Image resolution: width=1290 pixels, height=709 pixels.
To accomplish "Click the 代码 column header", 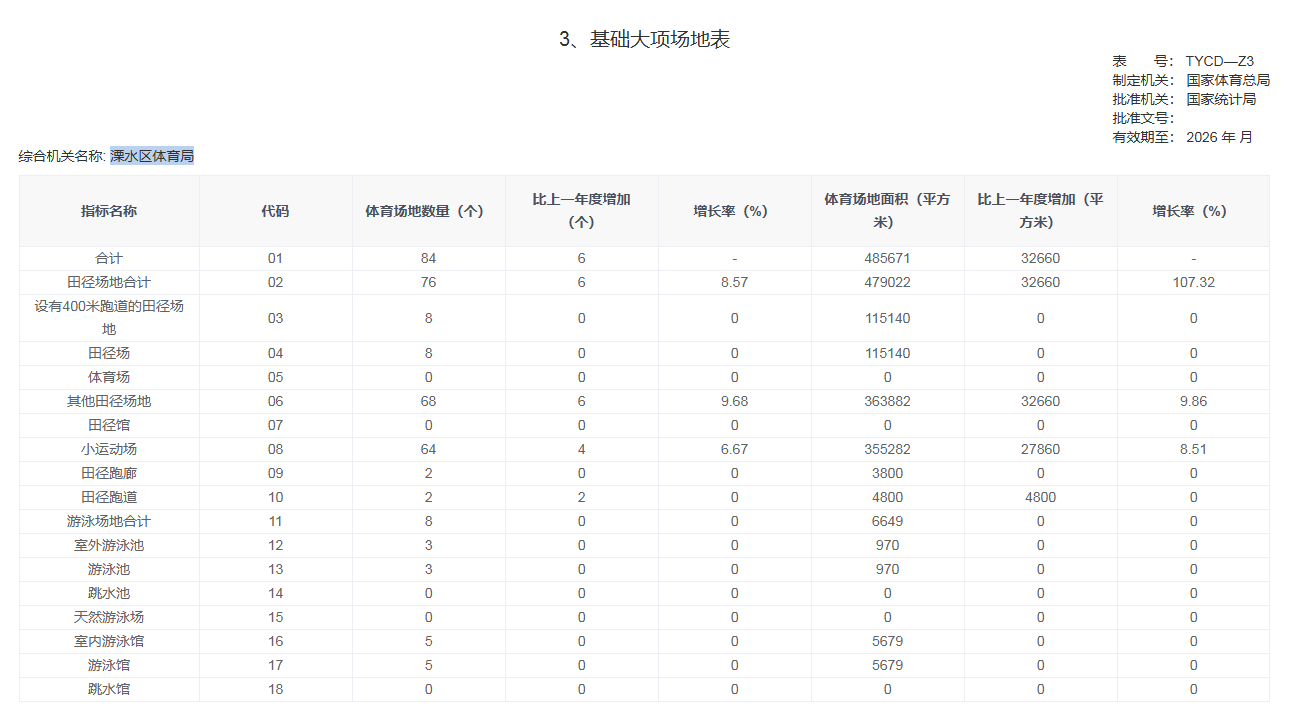I will pyautogui.click(x=275, y=211).
